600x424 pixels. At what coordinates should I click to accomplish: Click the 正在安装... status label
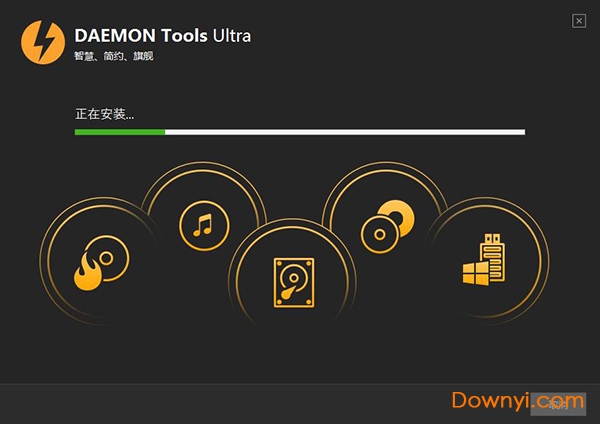coord(104,114)
